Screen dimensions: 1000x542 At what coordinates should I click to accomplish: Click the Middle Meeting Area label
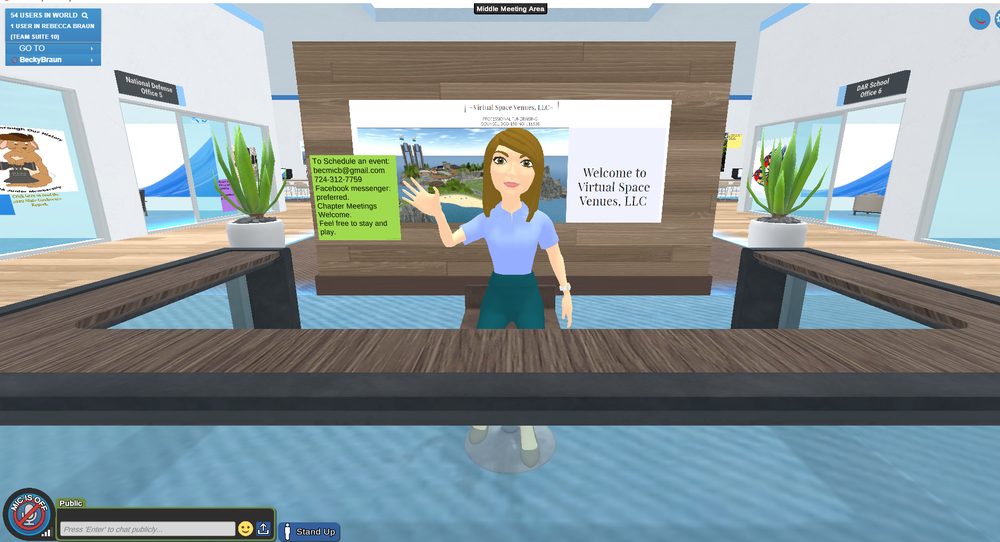[x=510, y=9]
